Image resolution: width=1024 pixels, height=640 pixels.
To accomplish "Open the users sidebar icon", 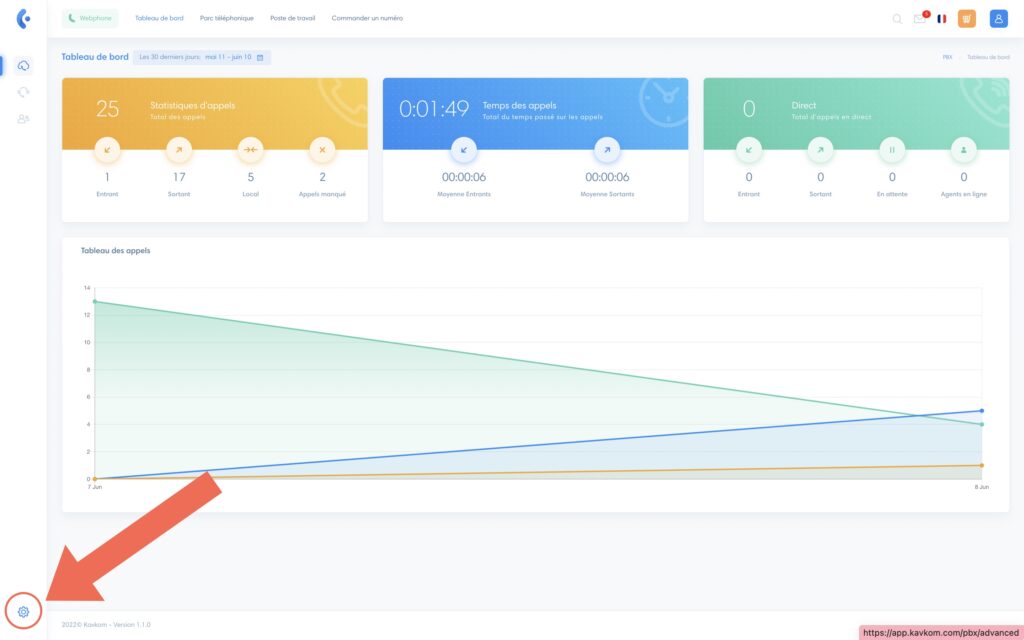I will 23,119.
